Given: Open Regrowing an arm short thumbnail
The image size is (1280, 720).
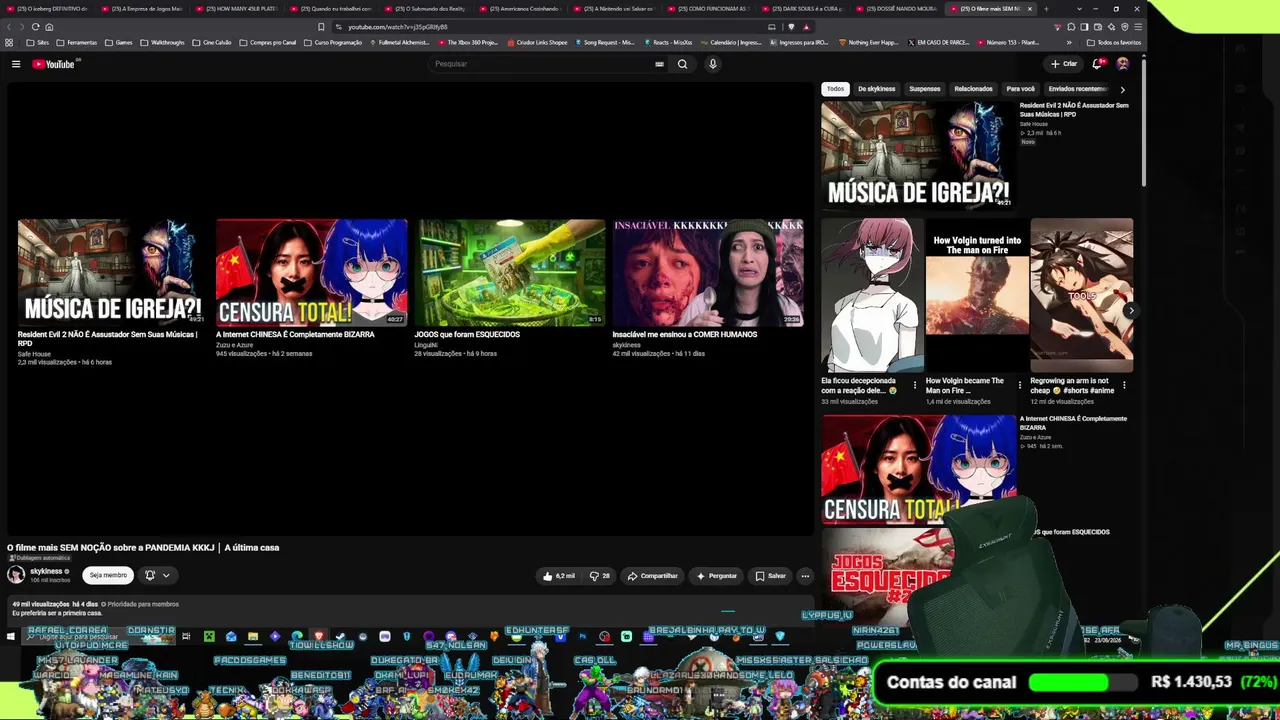Looking at the screenshot, I should point(1082,295).
